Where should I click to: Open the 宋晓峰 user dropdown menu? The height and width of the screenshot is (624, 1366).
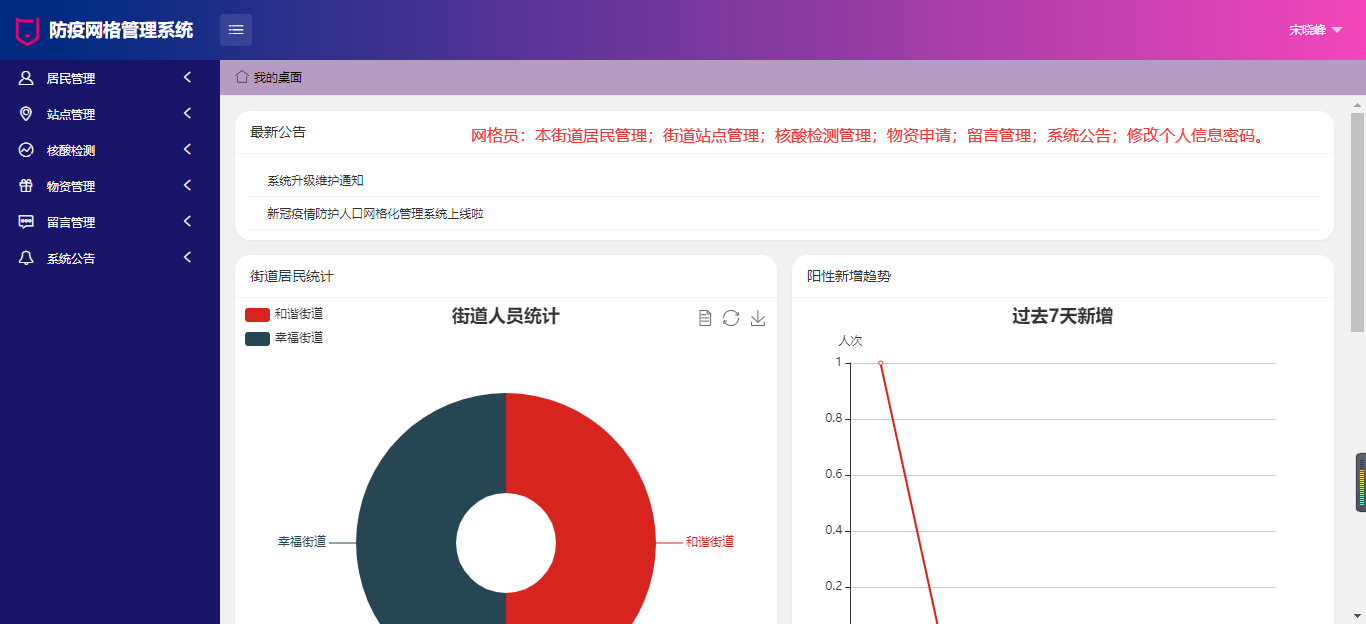[x=1315, y=30]
